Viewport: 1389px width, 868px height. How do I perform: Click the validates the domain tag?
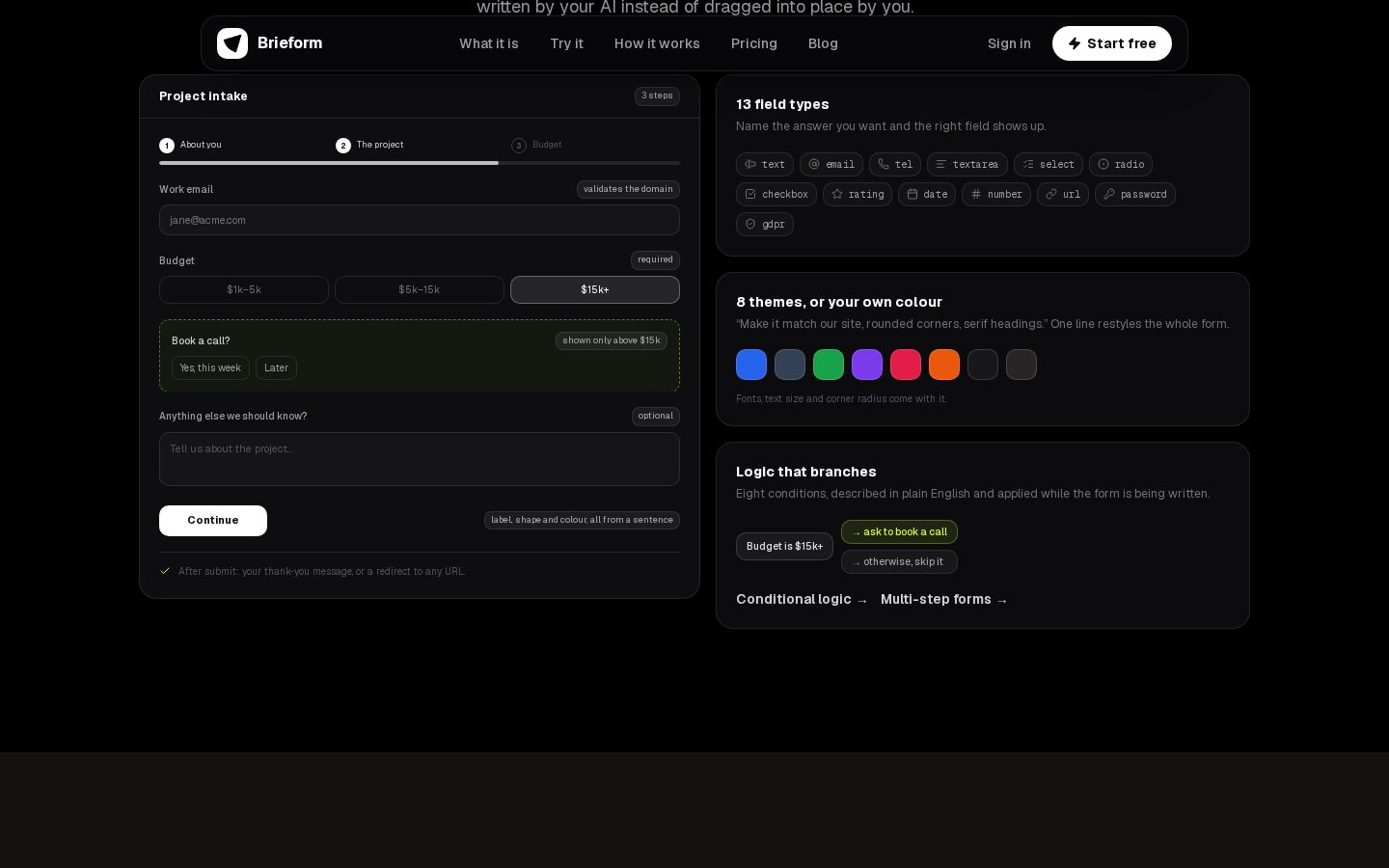(x=628, y=189)
